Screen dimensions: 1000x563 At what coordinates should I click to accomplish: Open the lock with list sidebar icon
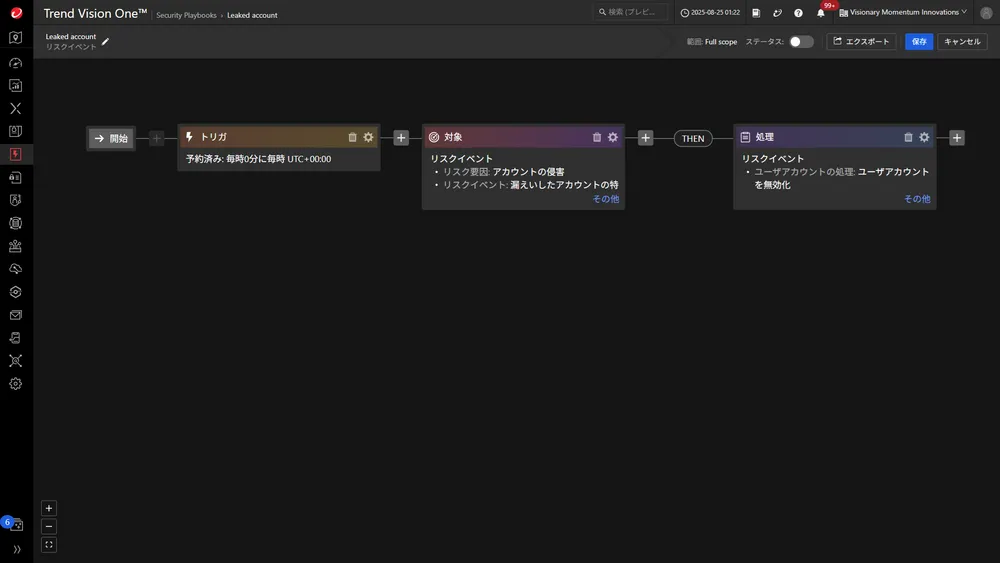pyautogui.click(x=15, y=177)
